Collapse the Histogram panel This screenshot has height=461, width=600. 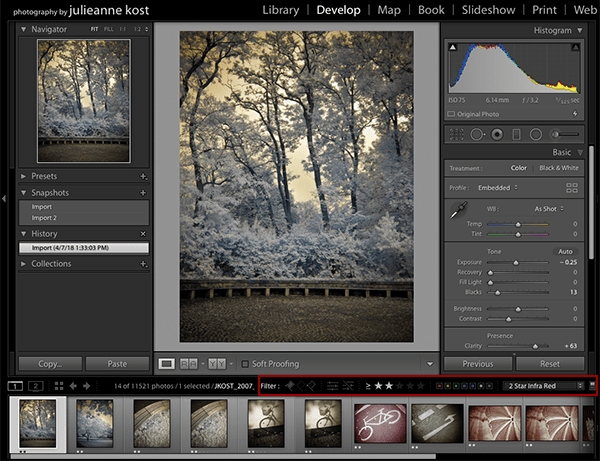(x=580, y=30)
